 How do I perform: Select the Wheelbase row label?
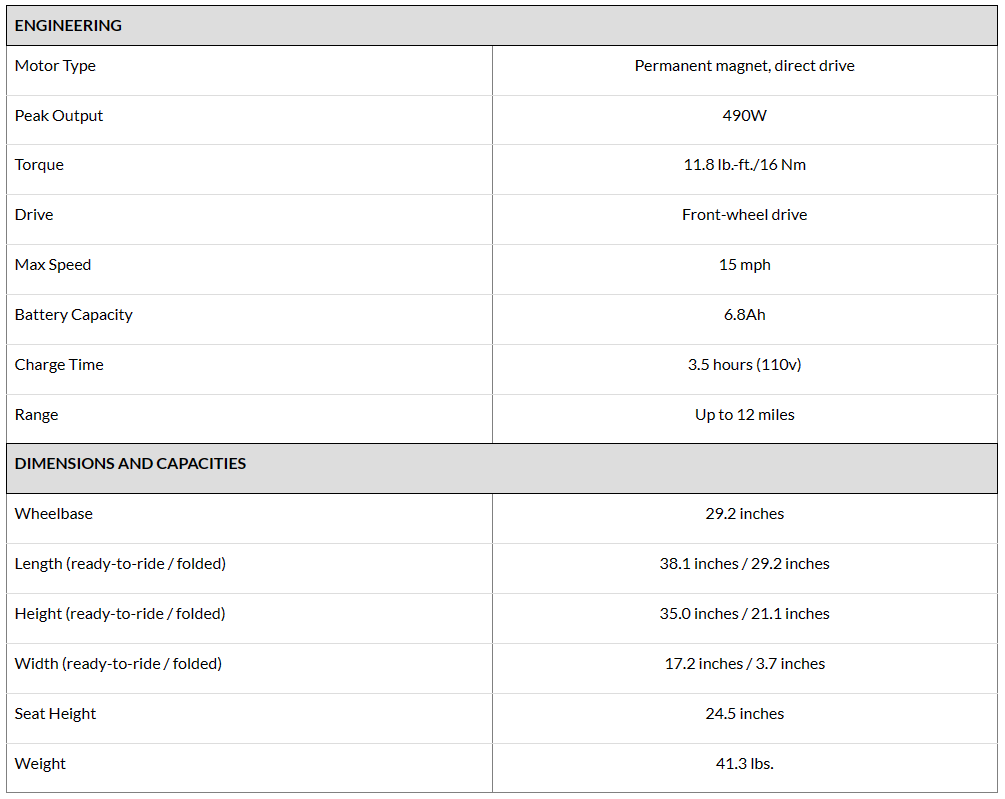tap(54, 514)
